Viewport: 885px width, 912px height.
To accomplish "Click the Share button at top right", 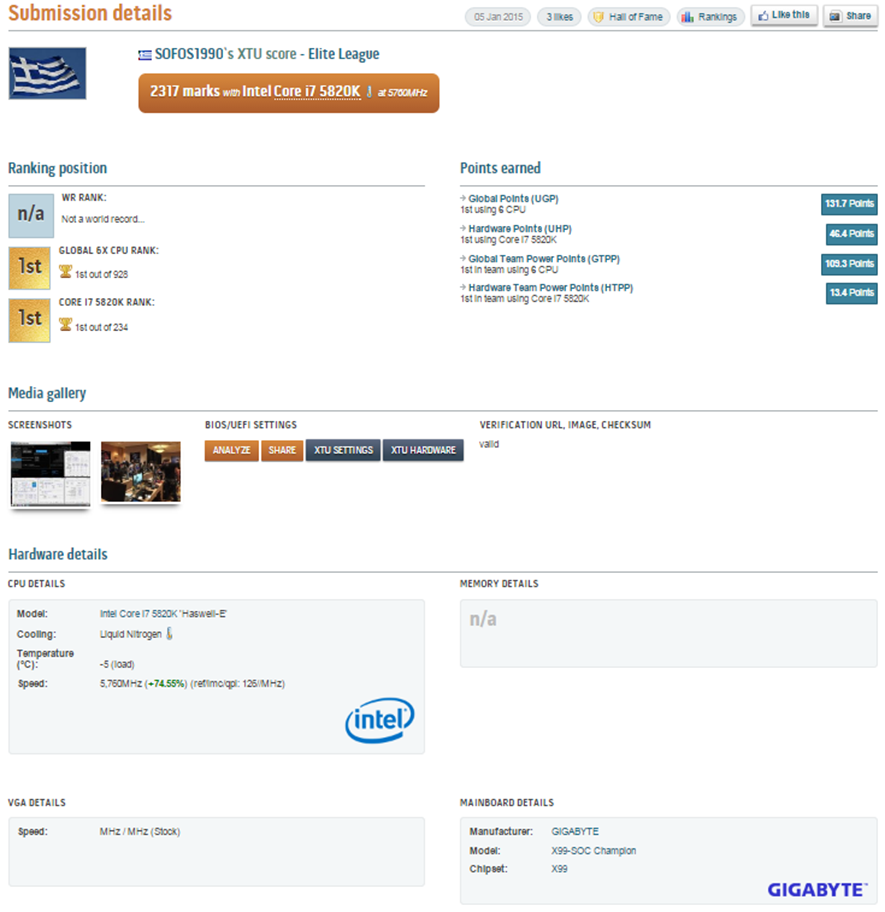I will [x=850, y=16].
